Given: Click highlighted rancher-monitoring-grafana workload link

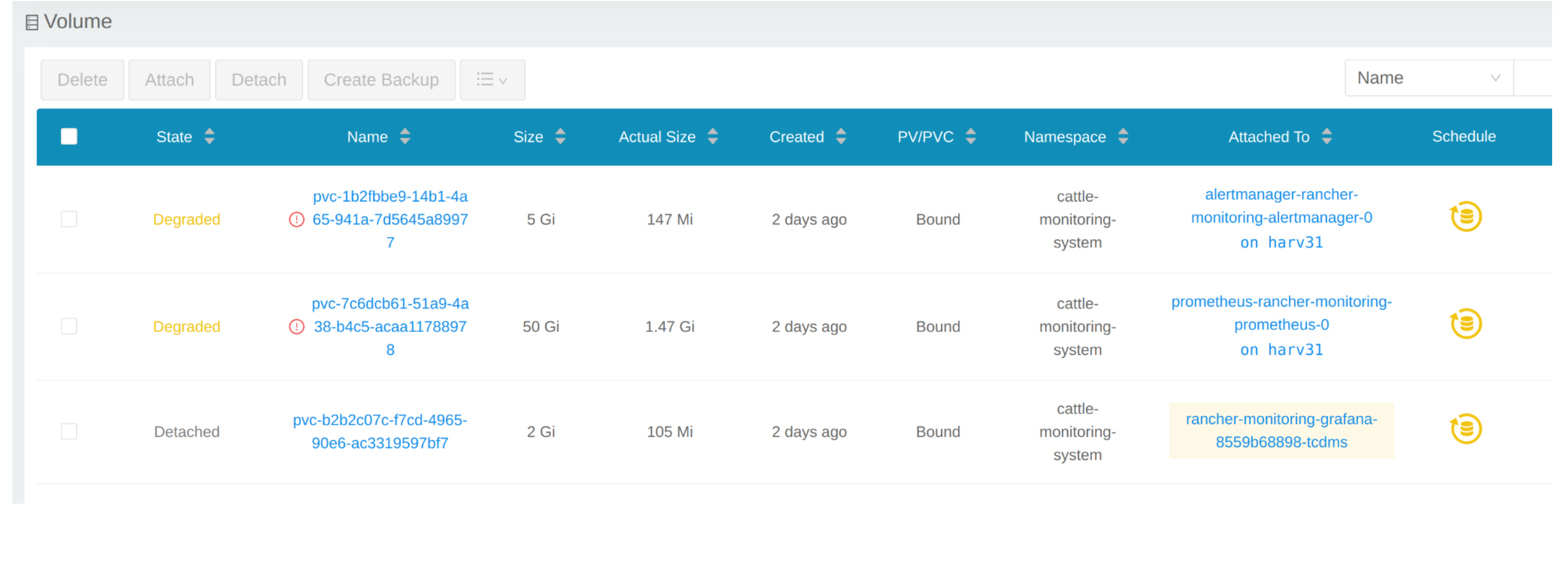Looking at the screenshot, I should (x=1281, y=431).
